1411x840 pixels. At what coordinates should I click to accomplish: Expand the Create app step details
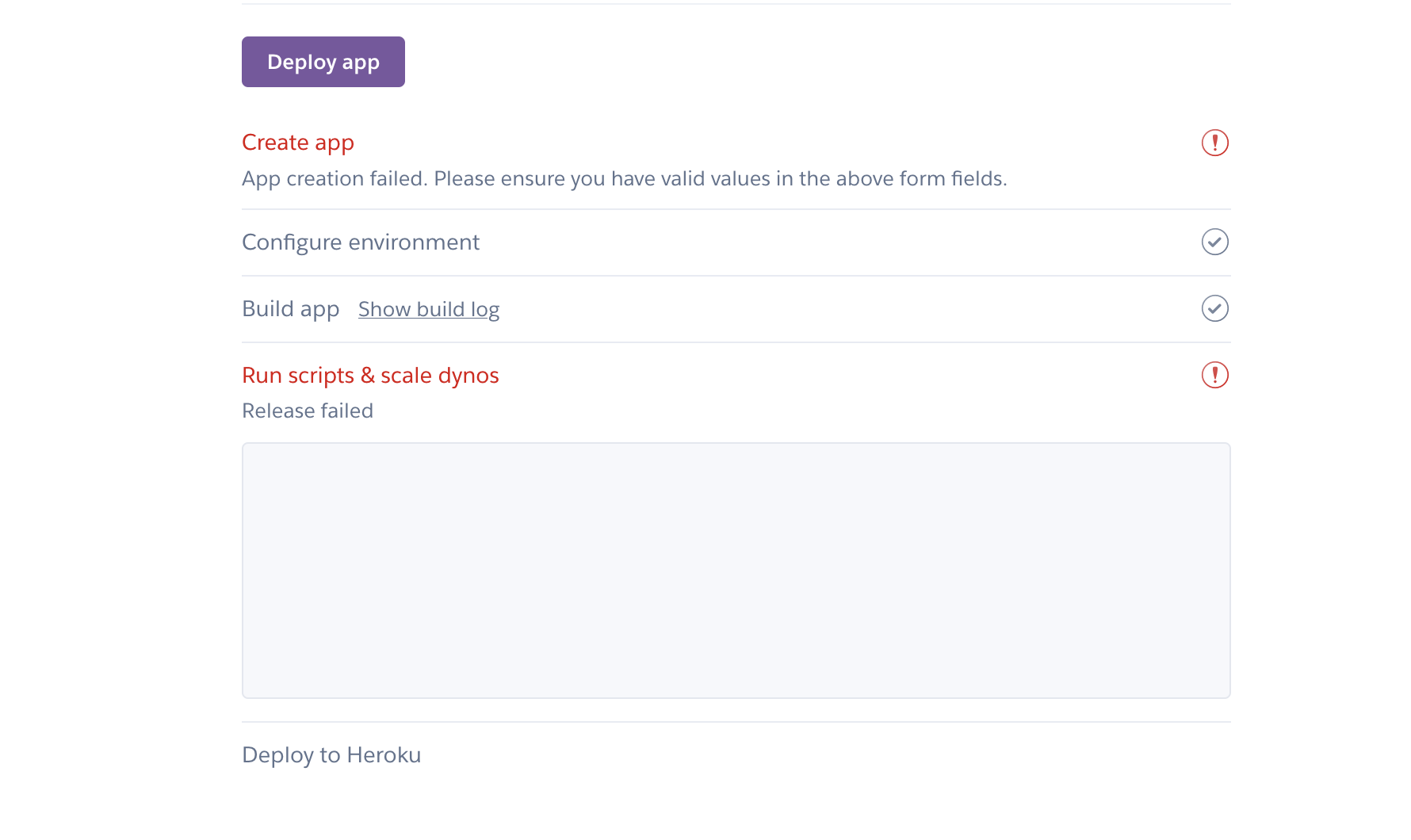tap(297, 143)
